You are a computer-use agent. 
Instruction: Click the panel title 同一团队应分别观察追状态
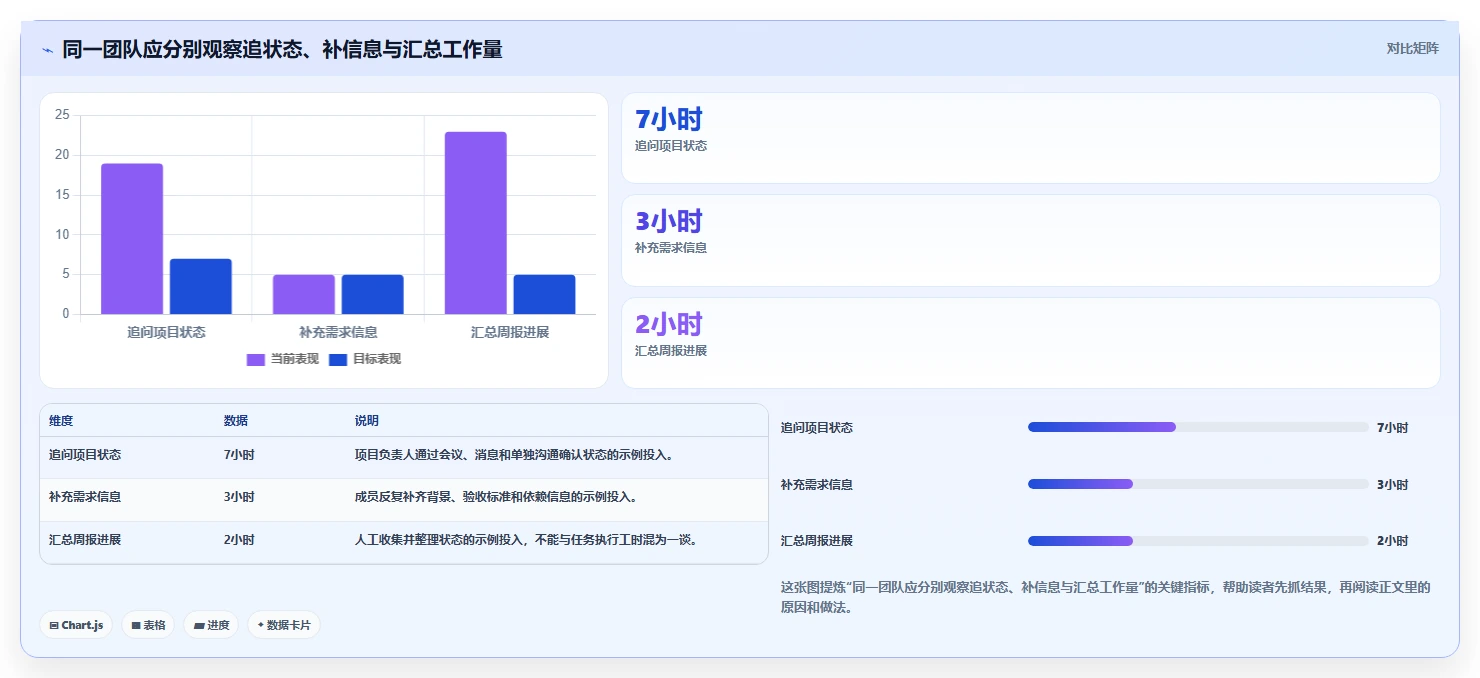pos(282,50)
